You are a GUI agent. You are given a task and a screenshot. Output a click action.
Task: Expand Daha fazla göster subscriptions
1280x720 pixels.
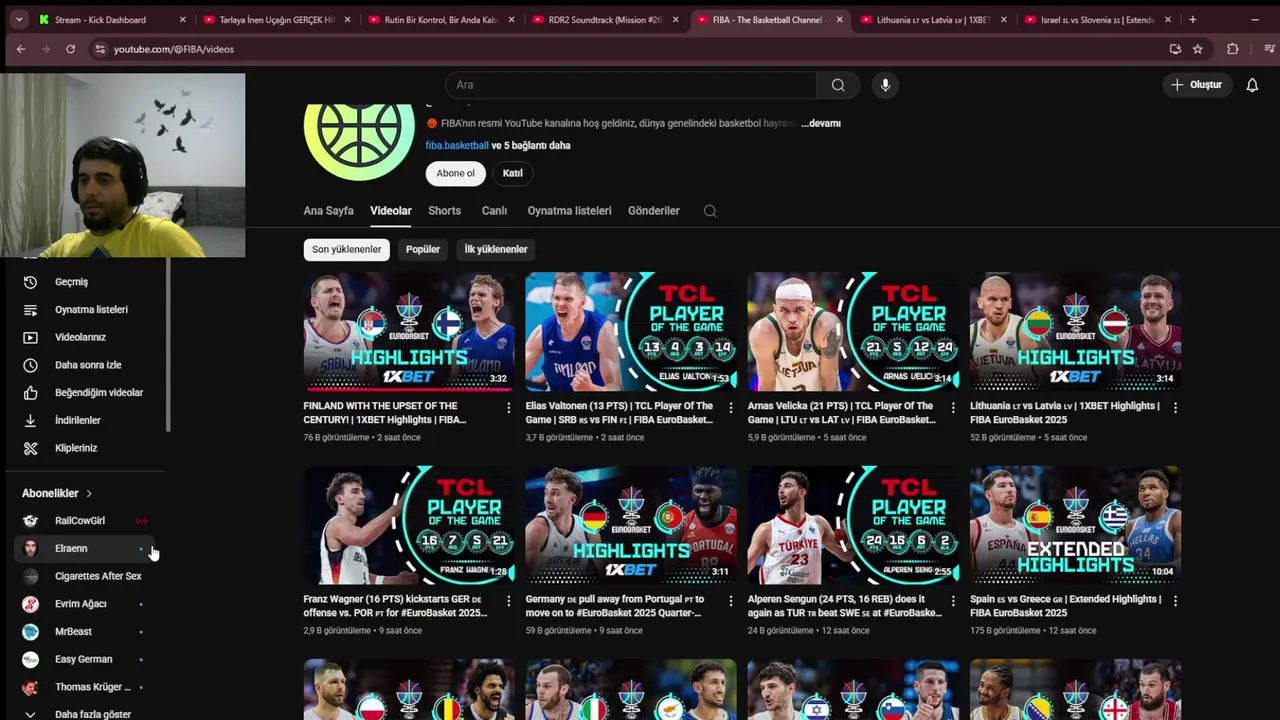pyautogui.click(x=85, y=714)
